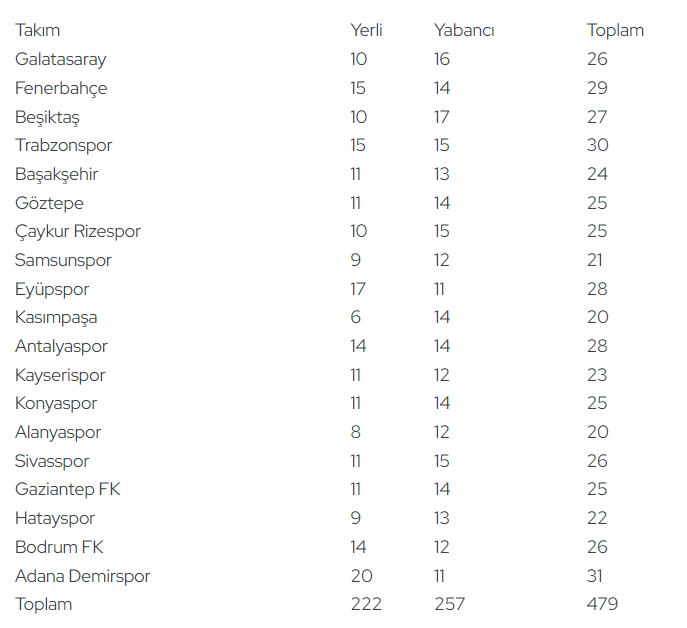Select Kasımpaşa in the table

[56, 317]
